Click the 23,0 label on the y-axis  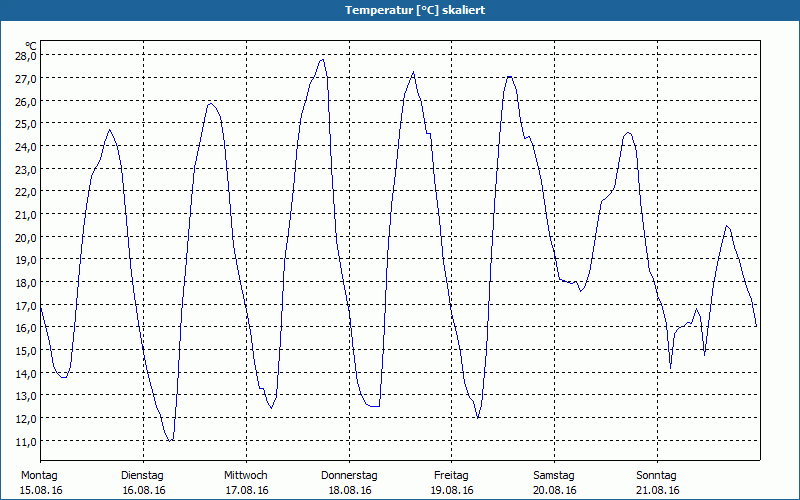point(26,170)
